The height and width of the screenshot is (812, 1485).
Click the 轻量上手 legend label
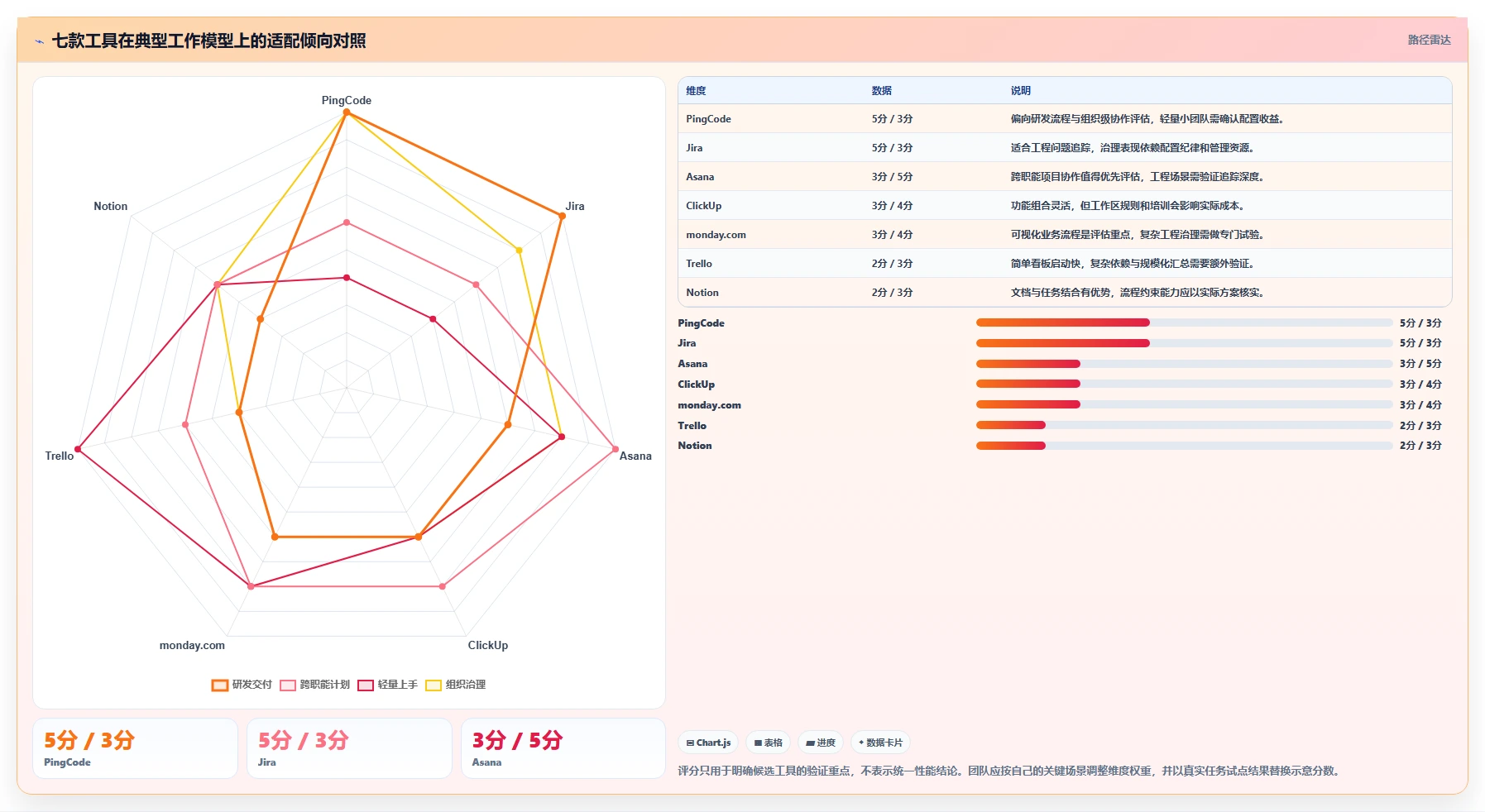pyautogui.click(x=397, y=685)
